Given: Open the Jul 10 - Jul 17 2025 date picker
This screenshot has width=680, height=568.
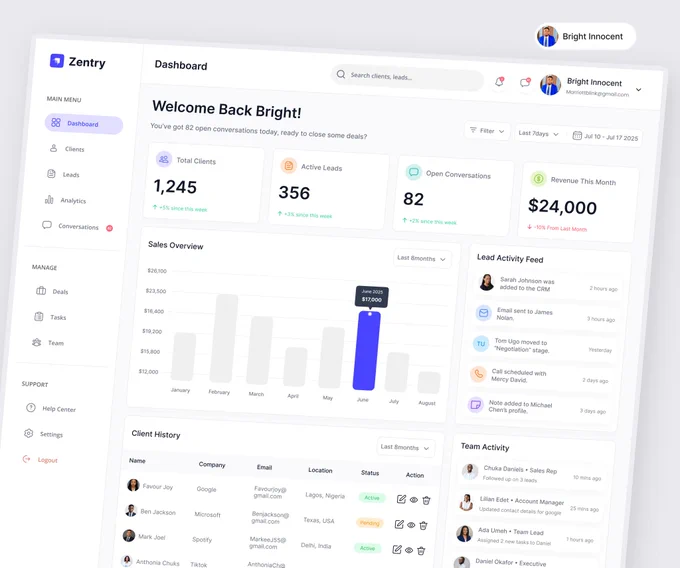Looking at the screenshot, I should (x=606, y=137).
